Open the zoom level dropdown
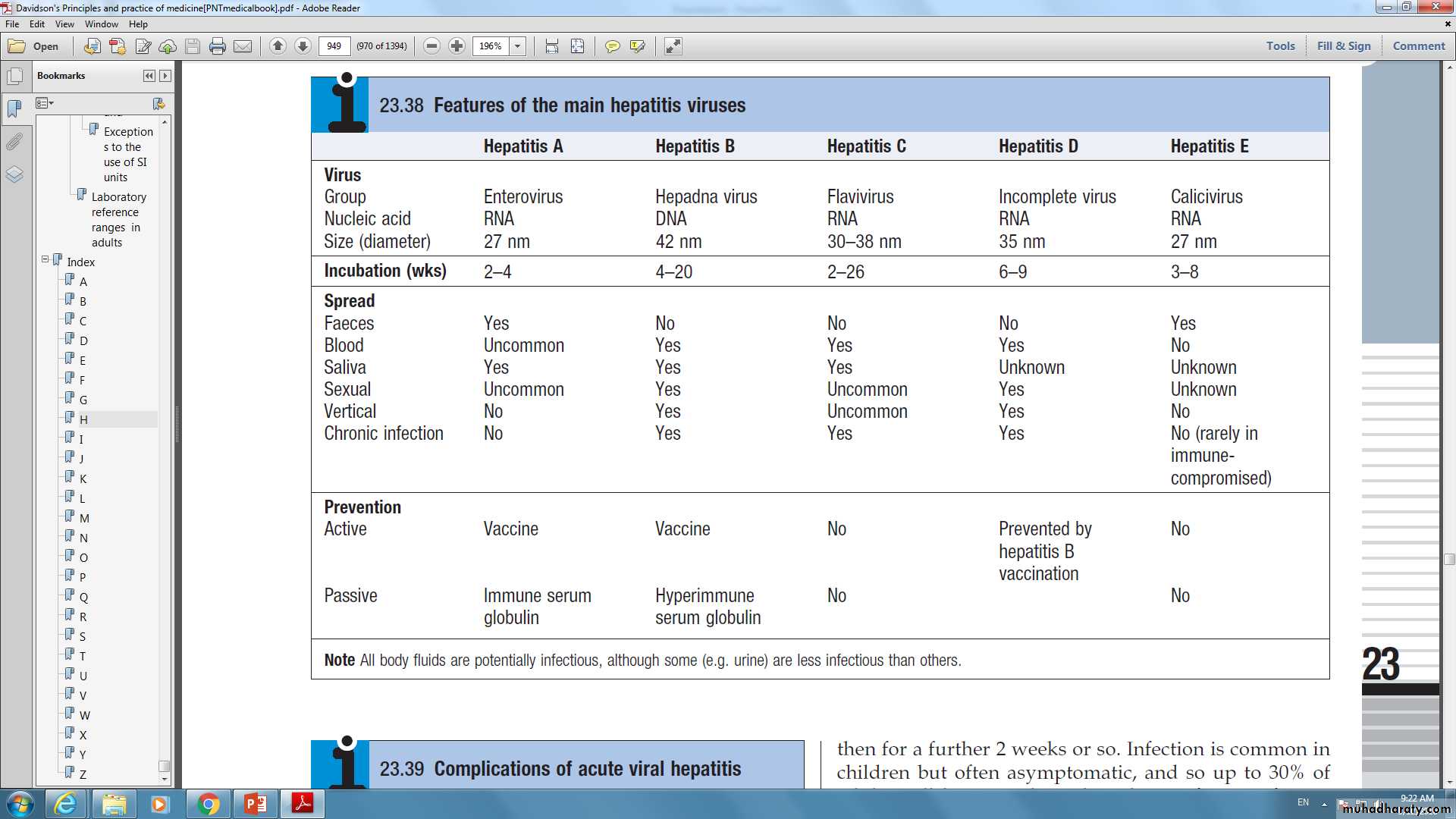Image resolution: width=1456 pixels, height=819 pixels. 518,46
